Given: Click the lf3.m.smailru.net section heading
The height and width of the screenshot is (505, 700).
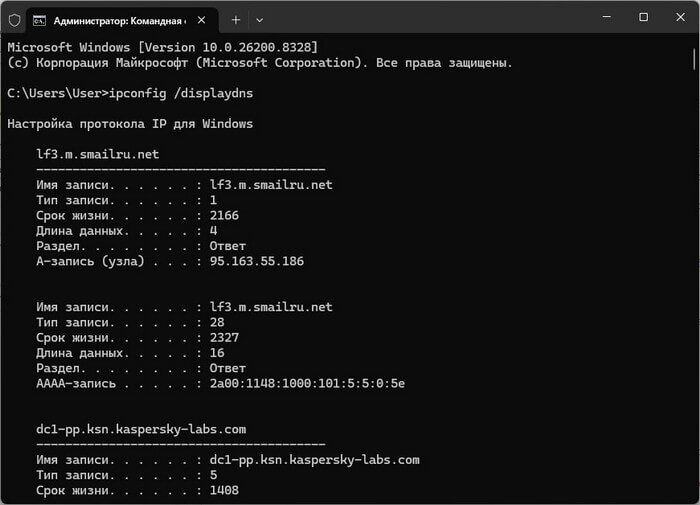Looking at the screenshot, I should pos(97,154).
